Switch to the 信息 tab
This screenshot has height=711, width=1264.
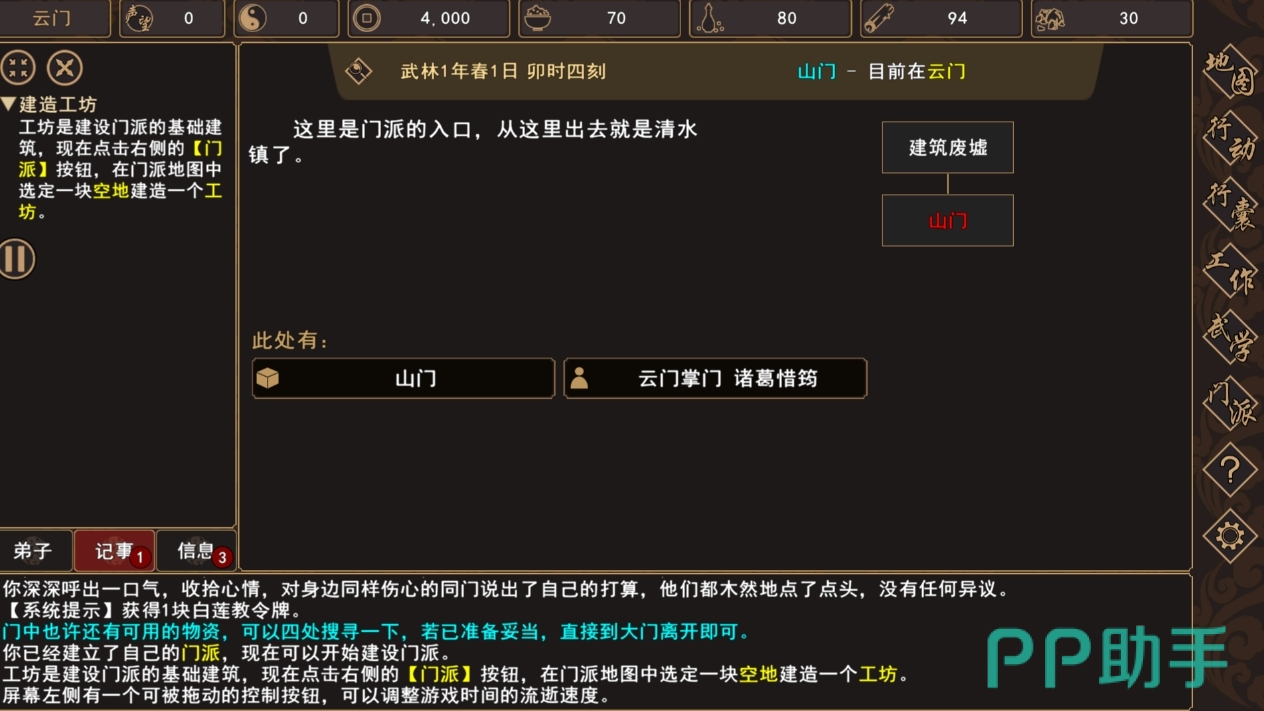197,551
